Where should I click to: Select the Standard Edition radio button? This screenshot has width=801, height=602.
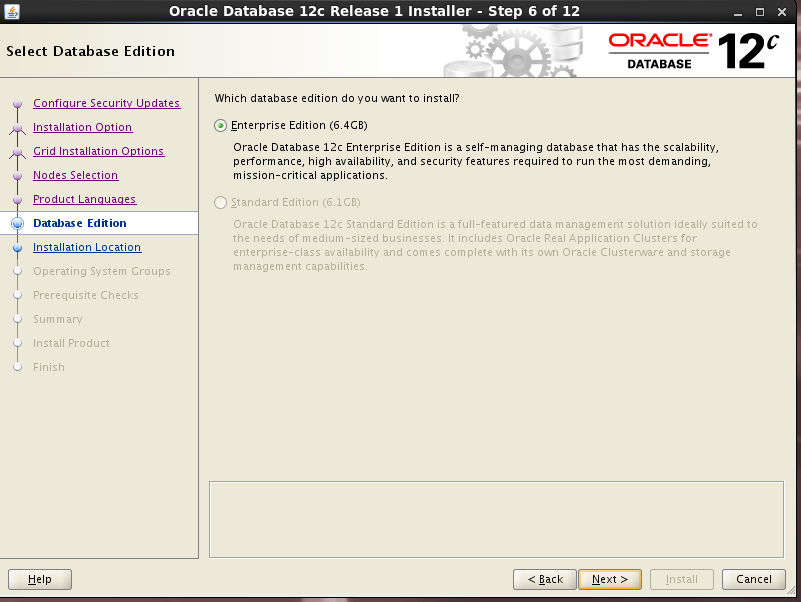click(x=220, y=203)
